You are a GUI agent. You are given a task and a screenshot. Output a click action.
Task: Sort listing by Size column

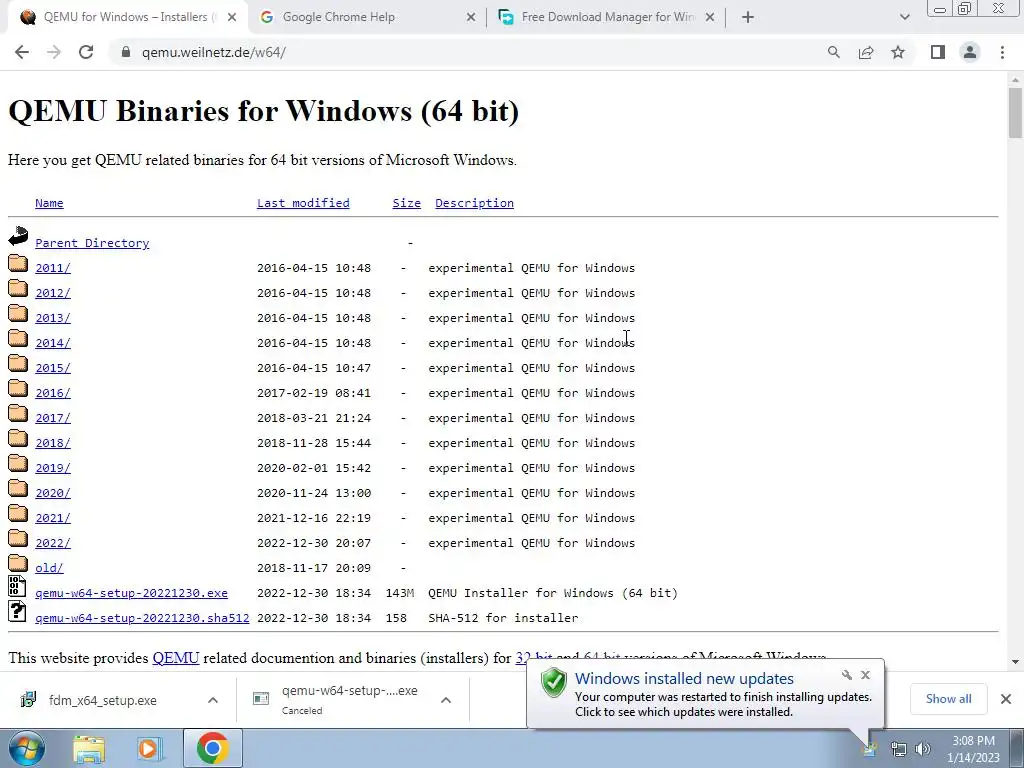coord(406,203)
